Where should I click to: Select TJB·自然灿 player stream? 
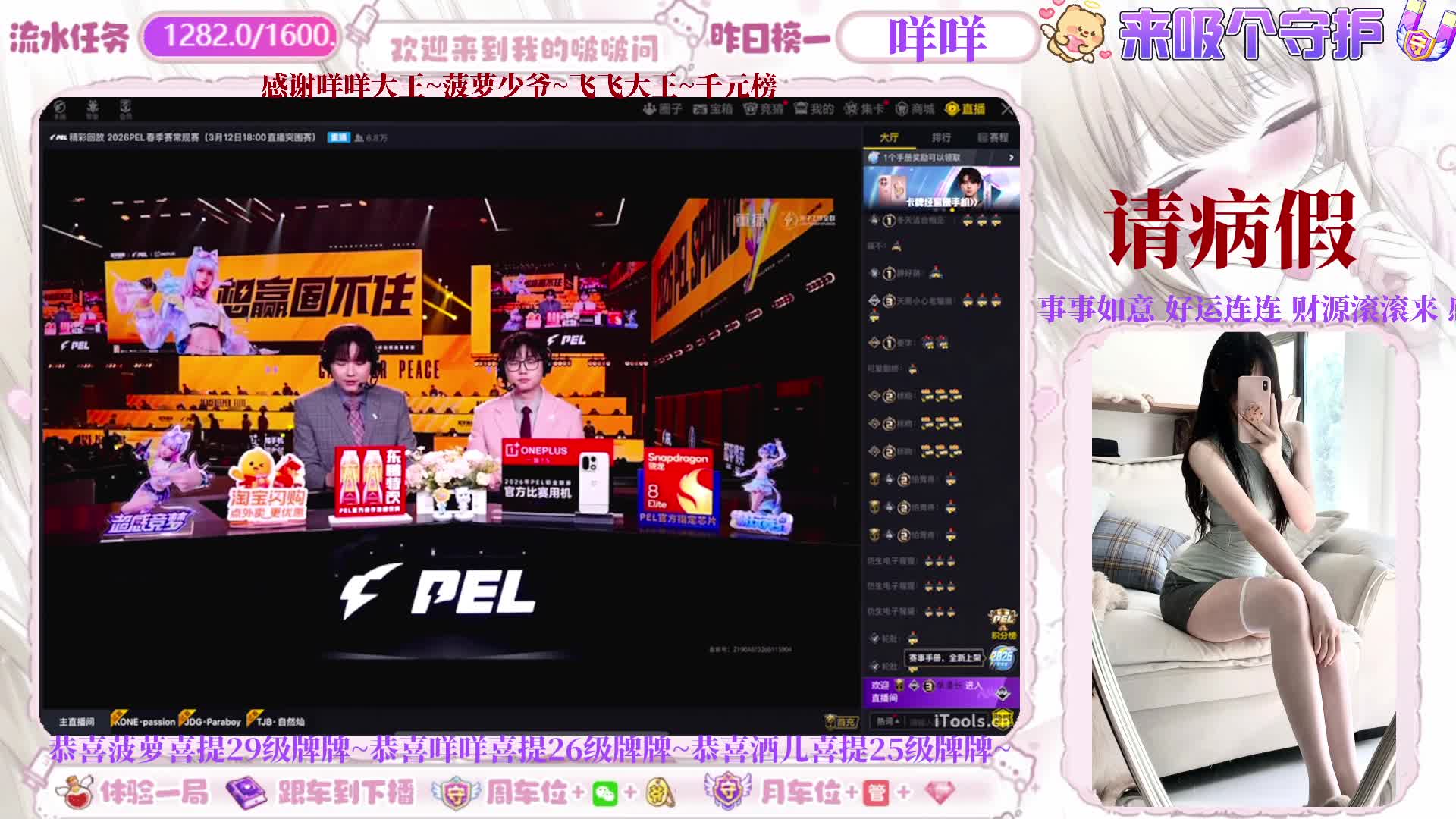tap(278, 722)
